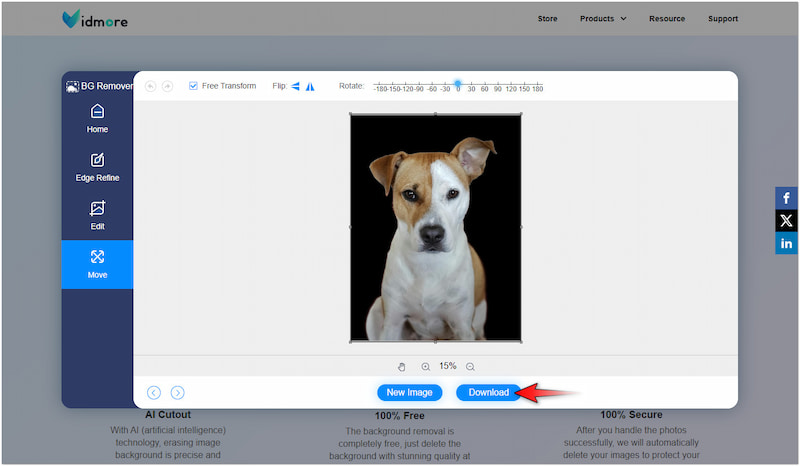This screenshot has width=800, height=466.
Task: Share on Facebook
Action: [786, 198]
